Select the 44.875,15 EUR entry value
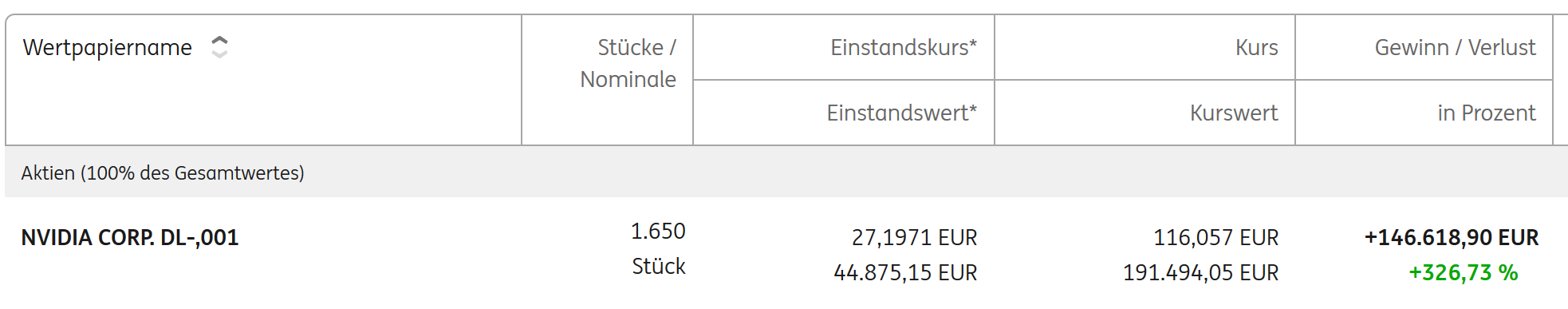Screen dimensions: 1568x309 (x=905, y=272)
